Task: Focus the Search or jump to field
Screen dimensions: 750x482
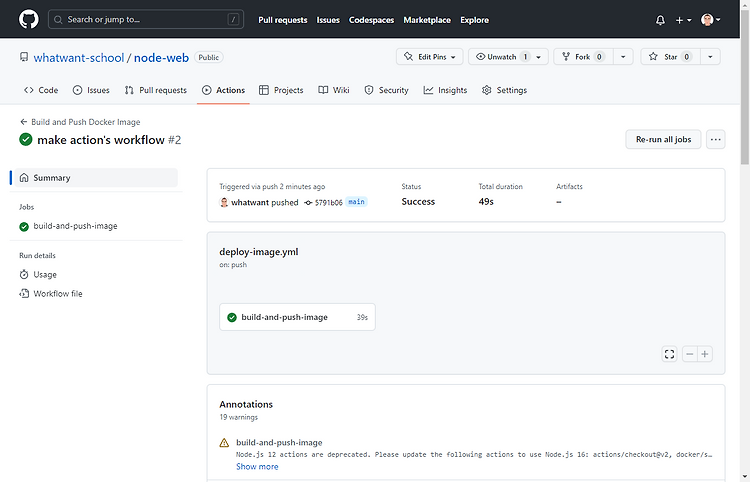Action: click(146, 20)
